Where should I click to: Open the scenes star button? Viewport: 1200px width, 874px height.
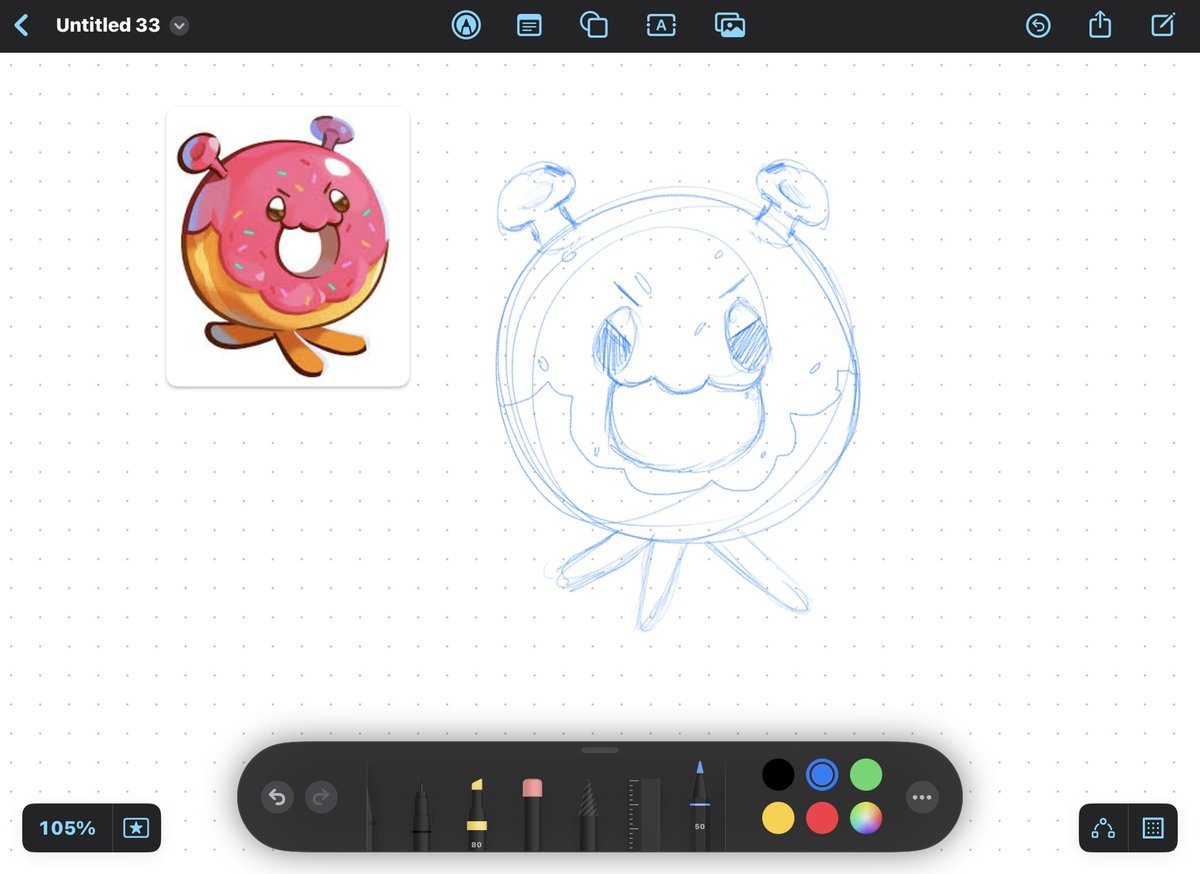(x=137, y=828)
